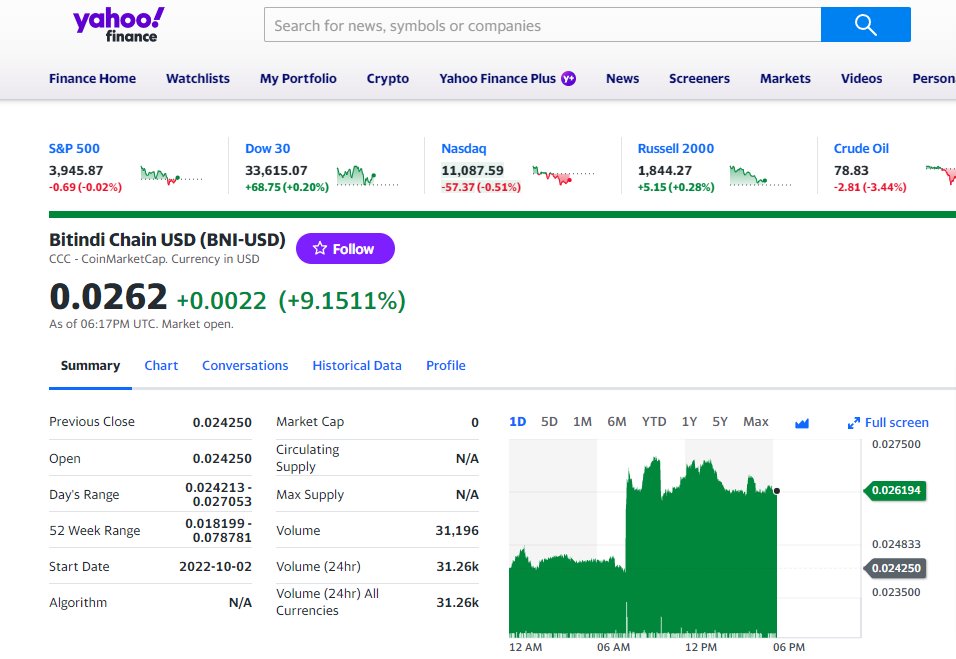Select the Max chart range
Image resolution: width=956 pixels, height=659 pixels.
click(755, 422)
